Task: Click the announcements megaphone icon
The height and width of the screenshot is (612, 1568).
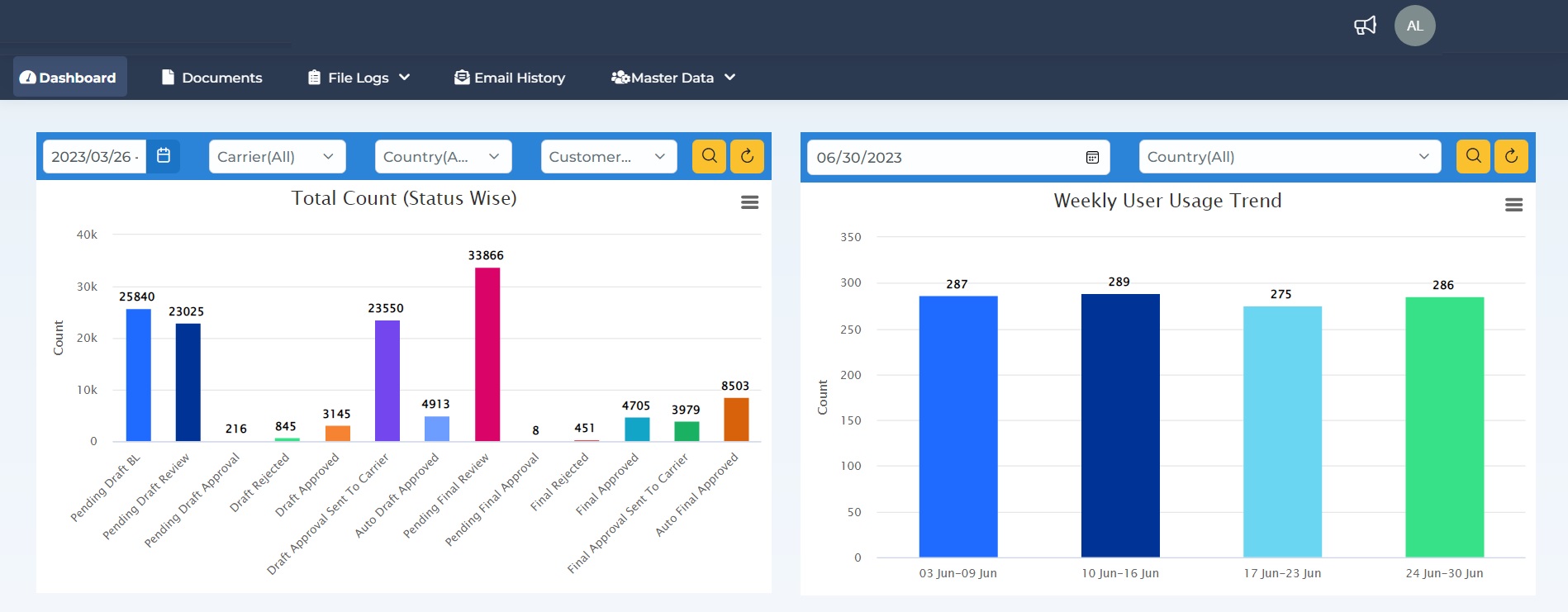Action: coord(1365,26)
